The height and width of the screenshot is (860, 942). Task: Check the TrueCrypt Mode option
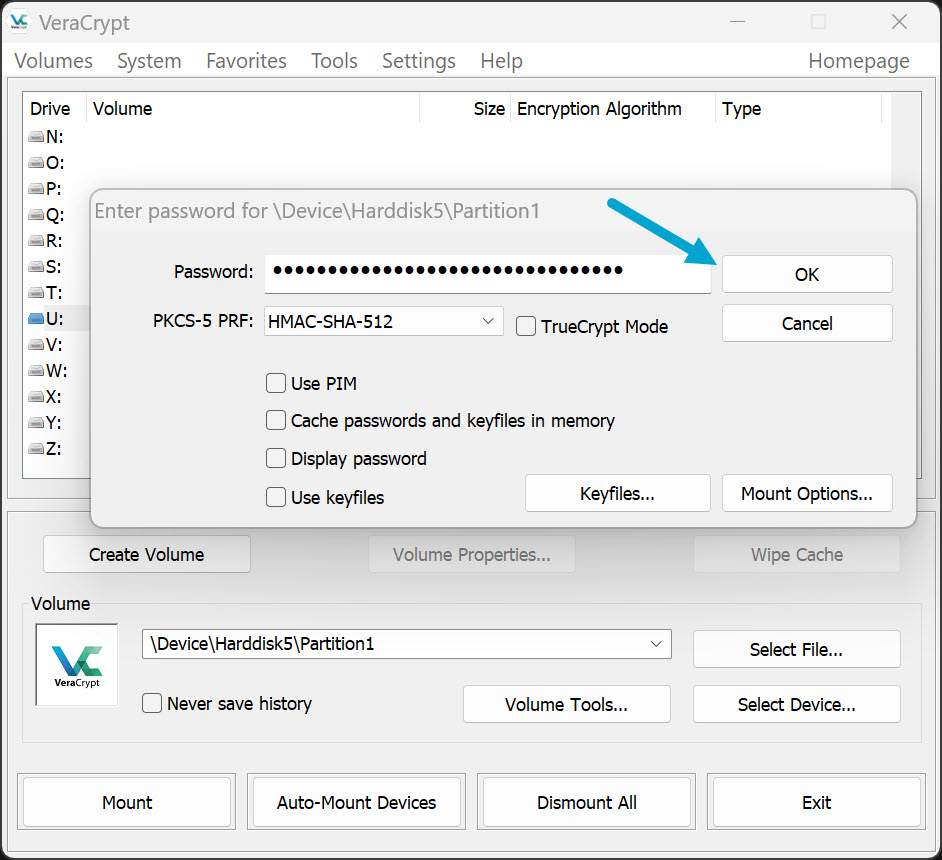click(x=526, y=326)
